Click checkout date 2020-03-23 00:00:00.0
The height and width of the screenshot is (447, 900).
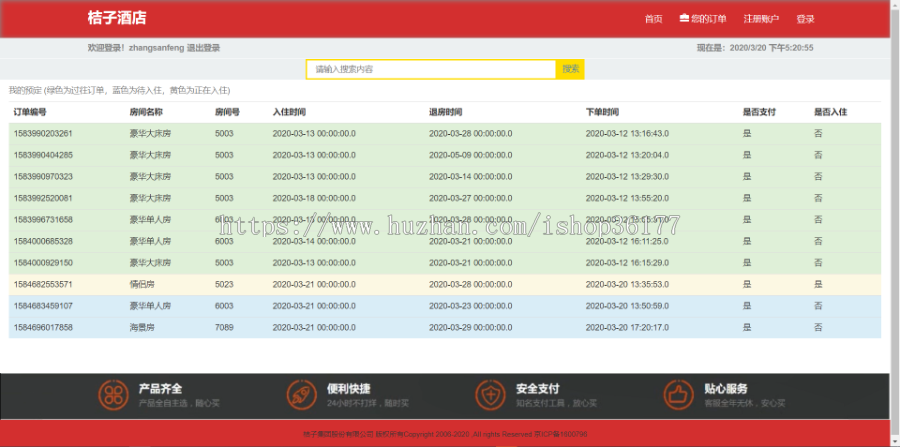coord(471,306)
